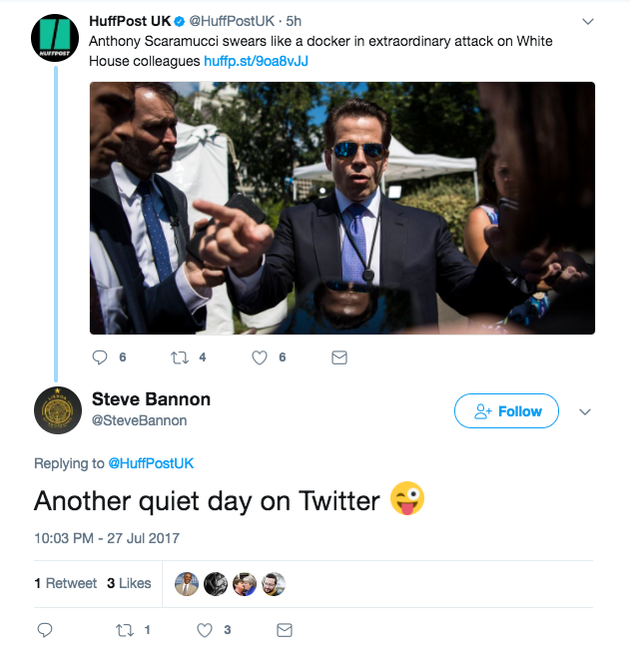Viewport: 630px width, 668px height.
Task: Show the list of 3 Likes
Action: [129, 583]
